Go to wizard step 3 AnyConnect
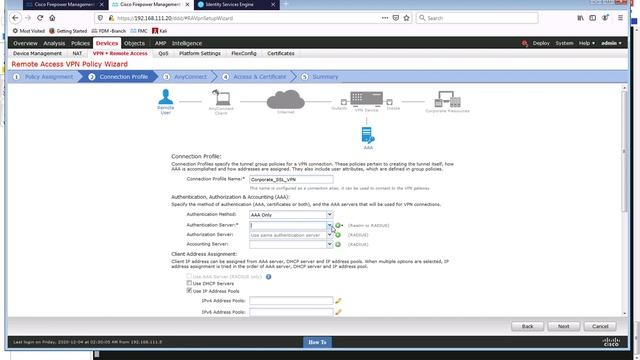 pos(186,77)
